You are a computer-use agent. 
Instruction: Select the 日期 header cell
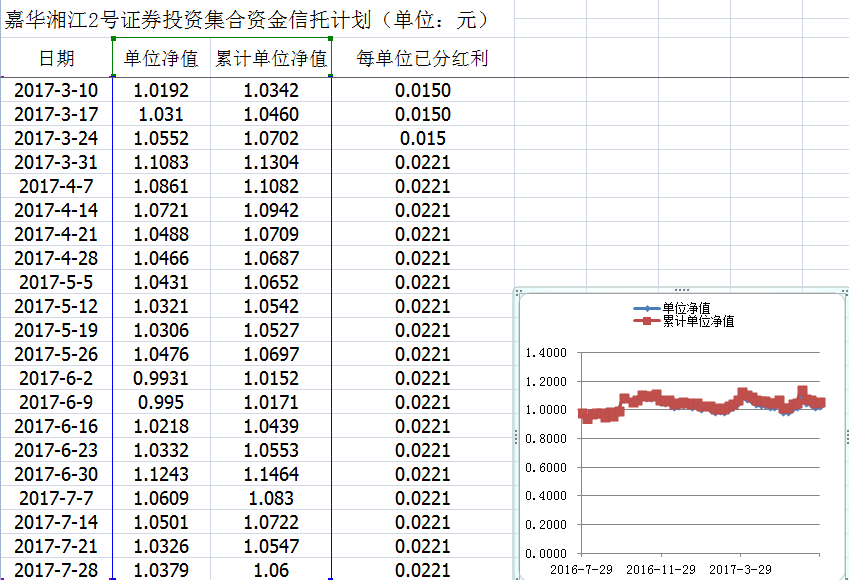tap(57, 59)
